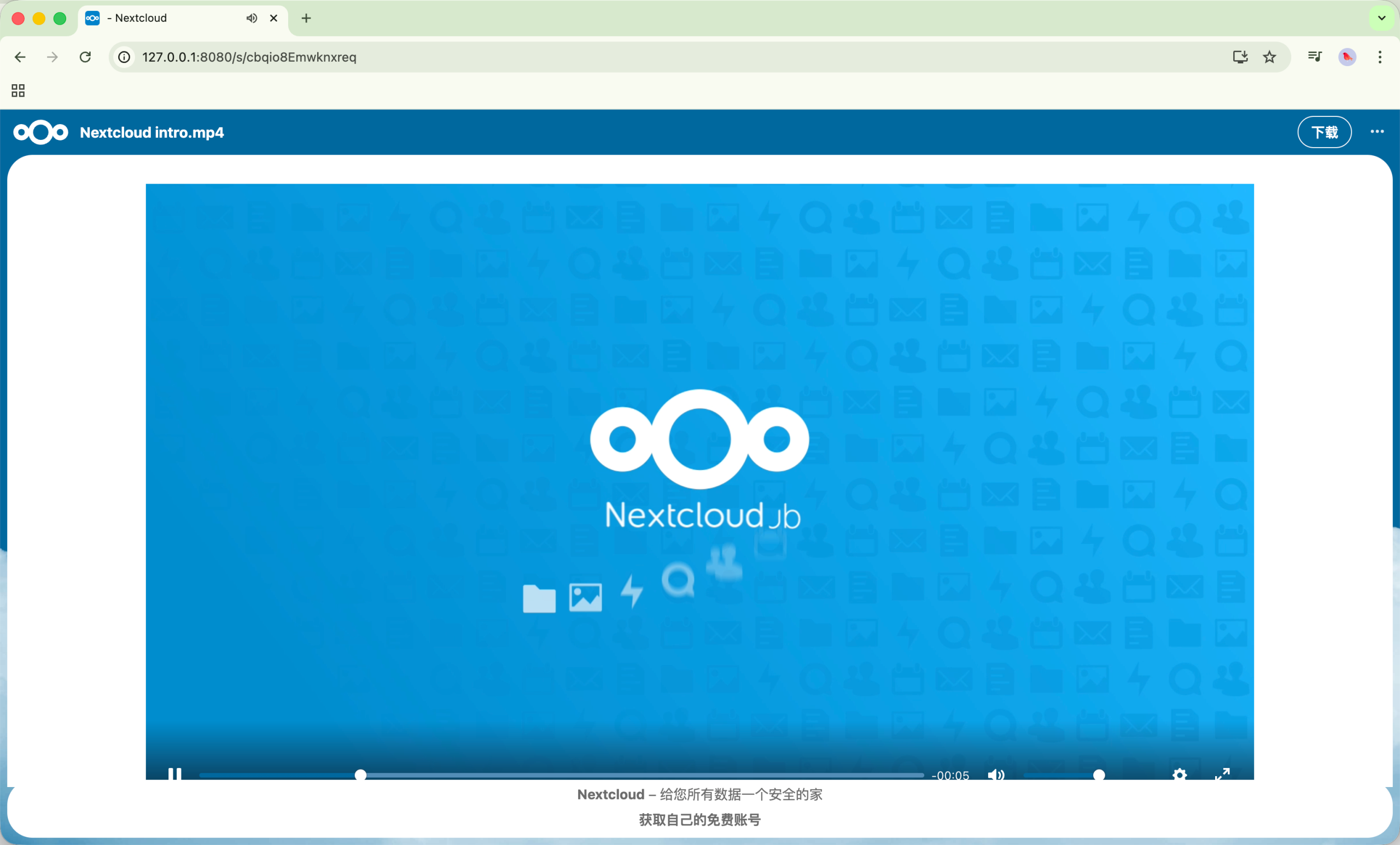
Task: Expand the tab search chevron
Action: coord(1382,18)
